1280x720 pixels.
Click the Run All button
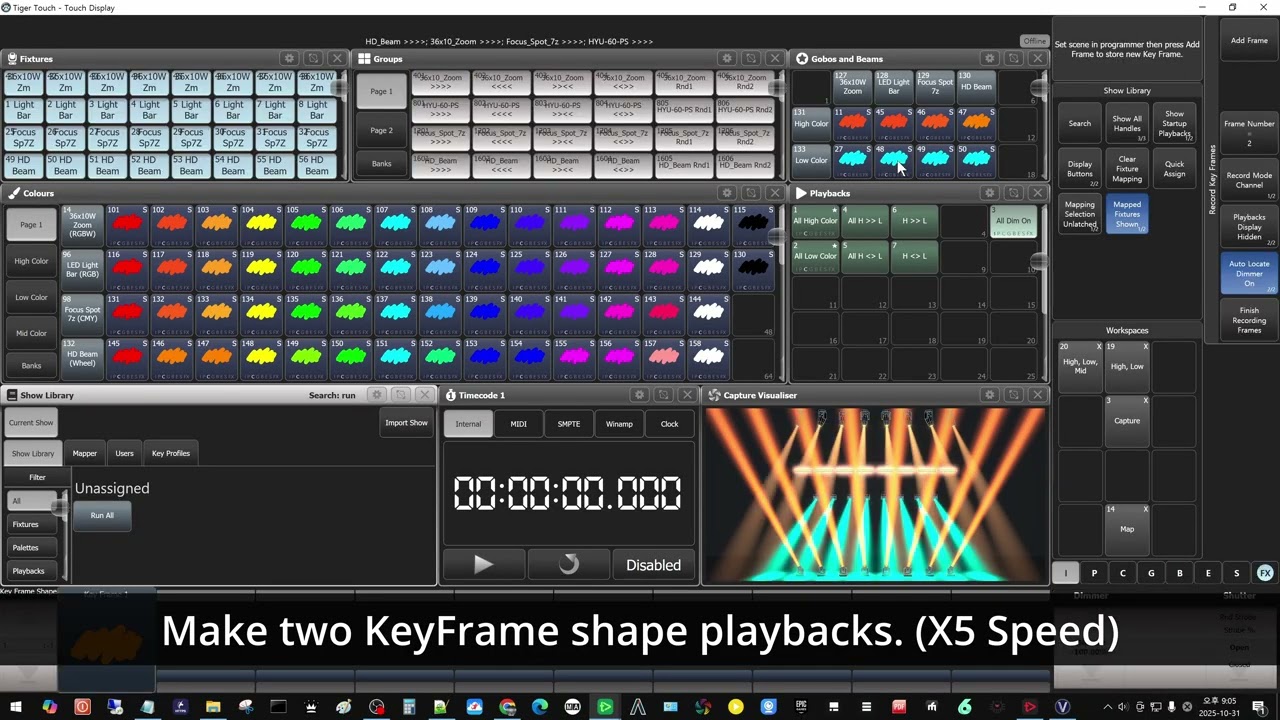click(x=102, y=515)
